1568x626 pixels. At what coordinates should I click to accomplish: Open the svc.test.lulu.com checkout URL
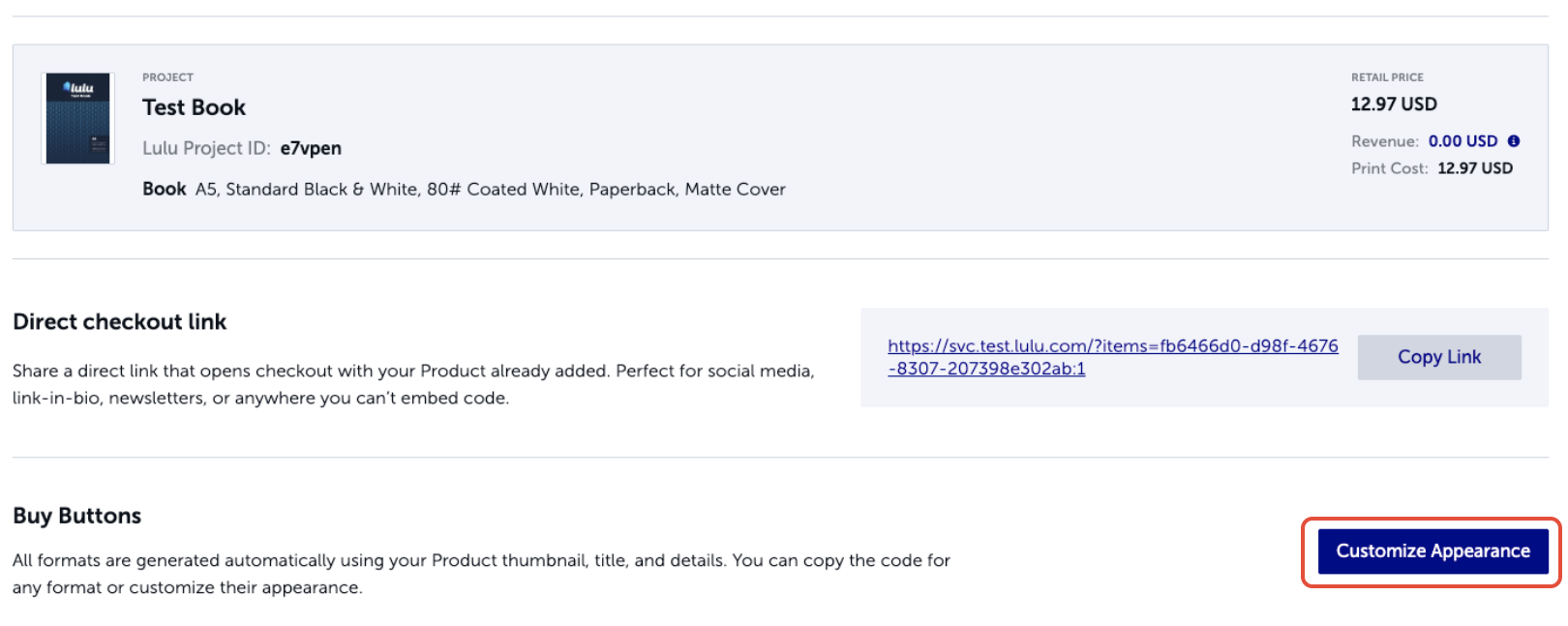1112,357
